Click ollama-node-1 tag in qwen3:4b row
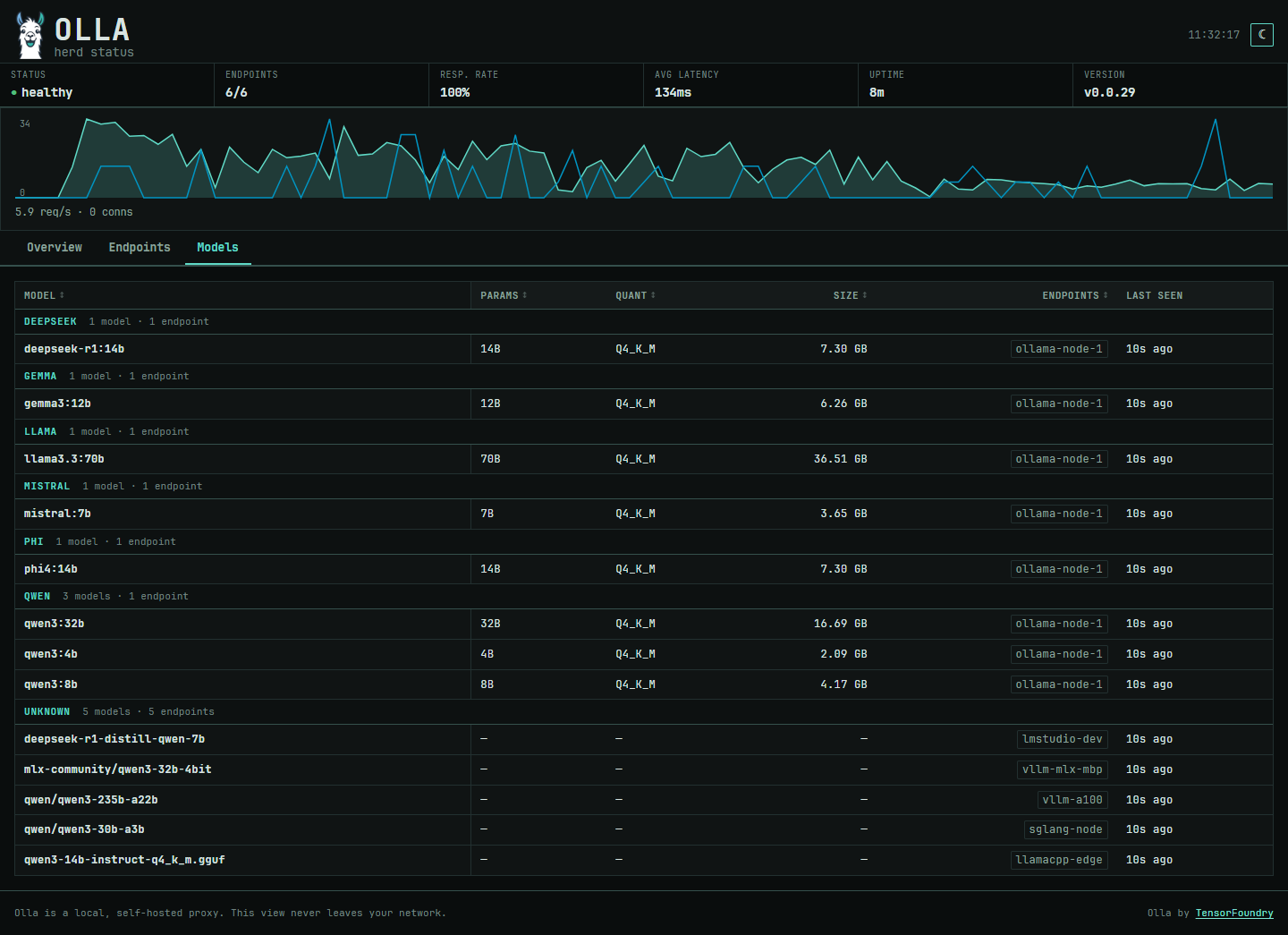Screen dimensions: 1288x935 [1059, 654]
